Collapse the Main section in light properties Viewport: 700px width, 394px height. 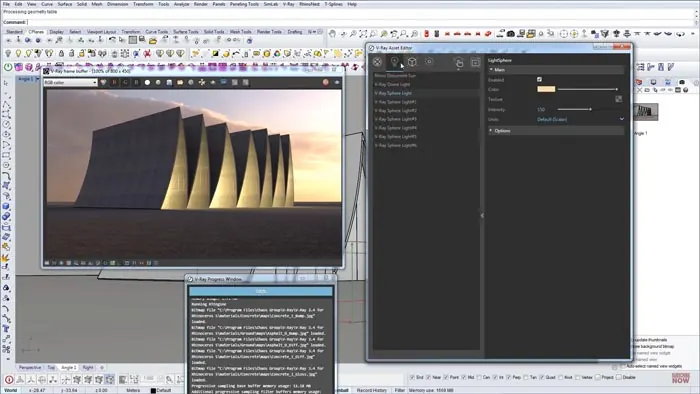pos(491,70)
